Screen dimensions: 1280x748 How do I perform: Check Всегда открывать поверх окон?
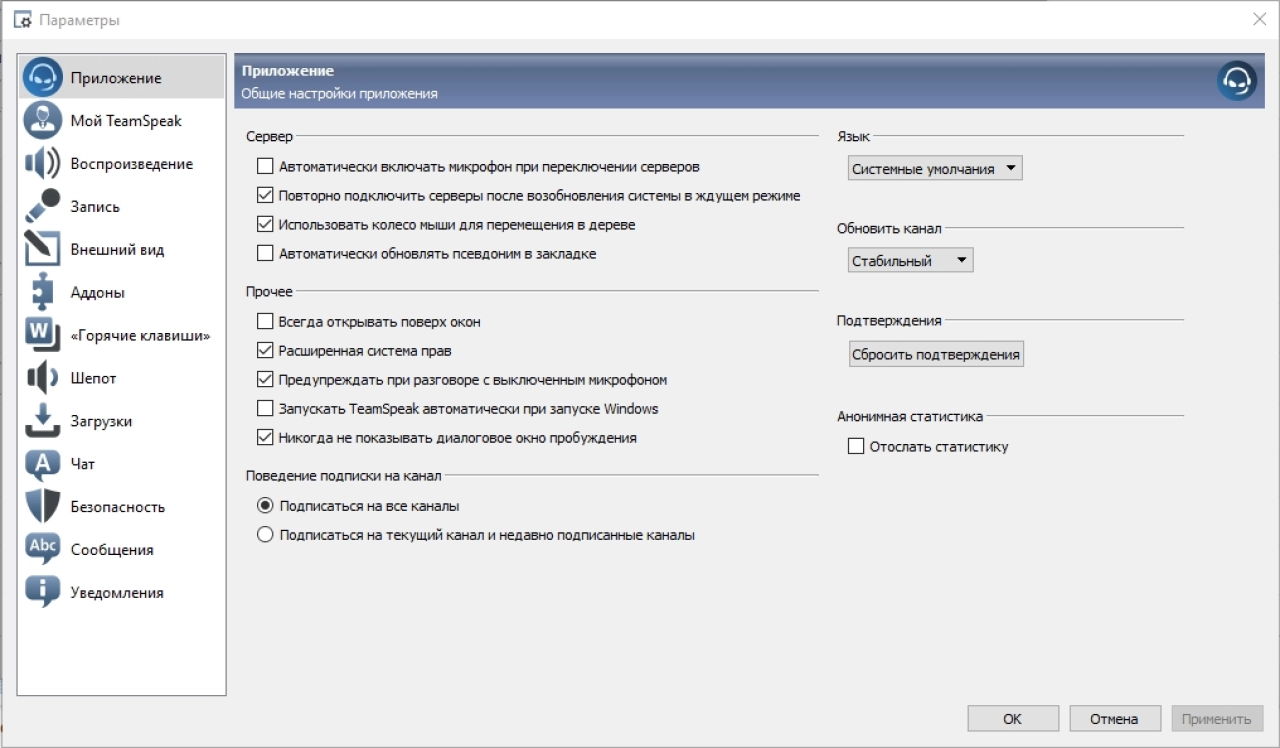tap(265, 322)
